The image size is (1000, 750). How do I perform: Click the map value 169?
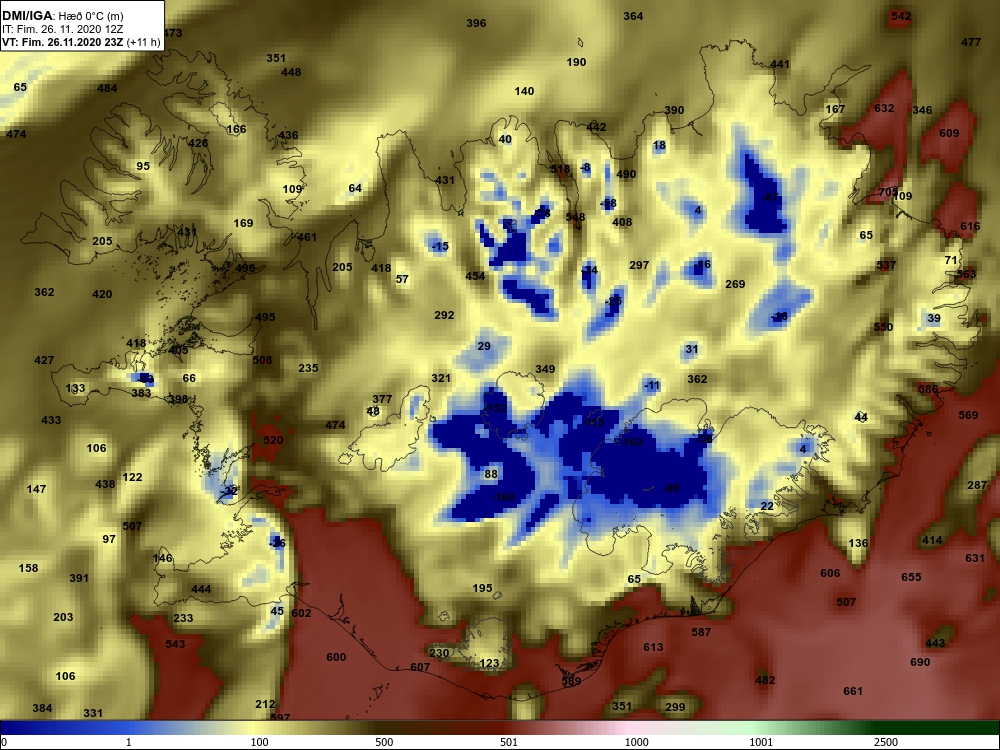tap(243, 223)
